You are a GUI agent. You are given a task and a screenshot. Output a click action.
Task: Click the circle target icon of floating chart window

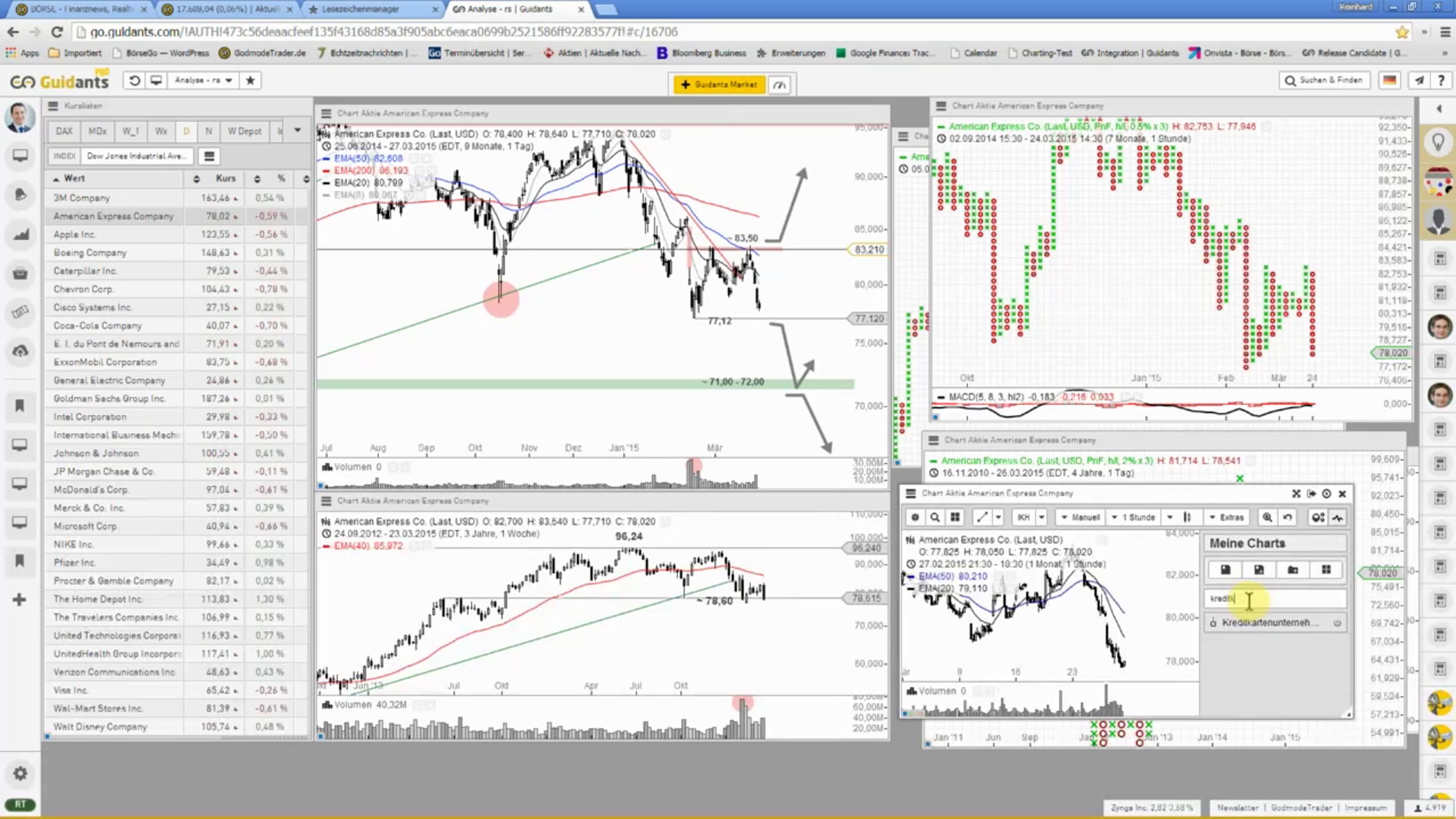1327,494
